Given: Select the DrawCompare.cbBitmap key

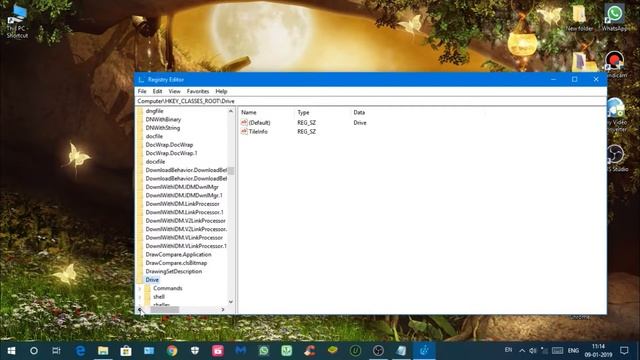Looking at the screenshot, I should pos(176,263).
